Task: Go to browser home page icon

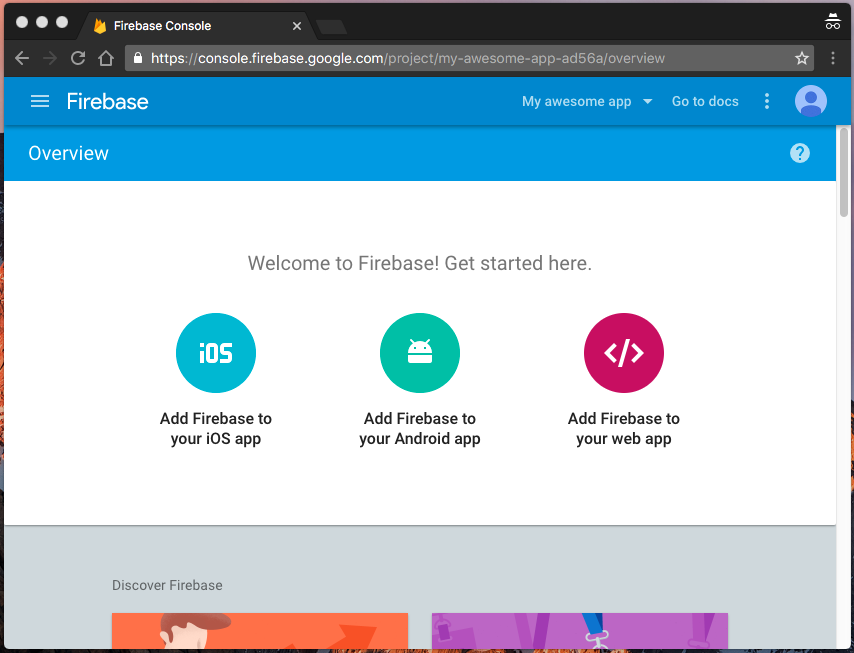Action: tap(106, 58)
